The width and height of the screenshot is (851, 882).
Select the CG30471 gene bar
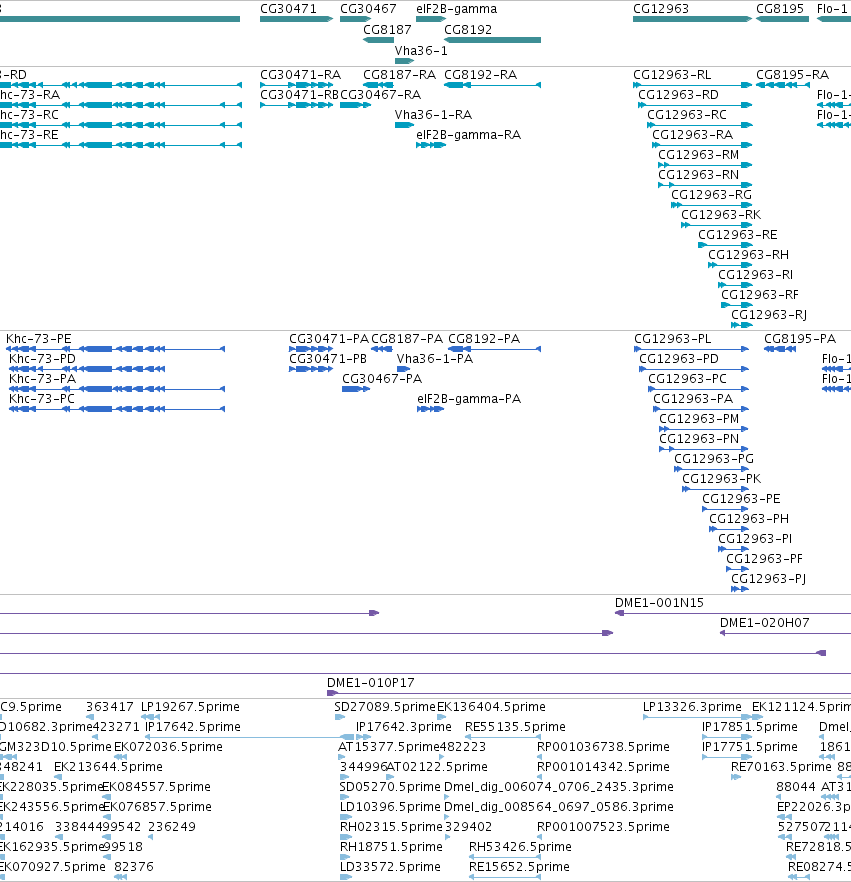tap(296, 19)
